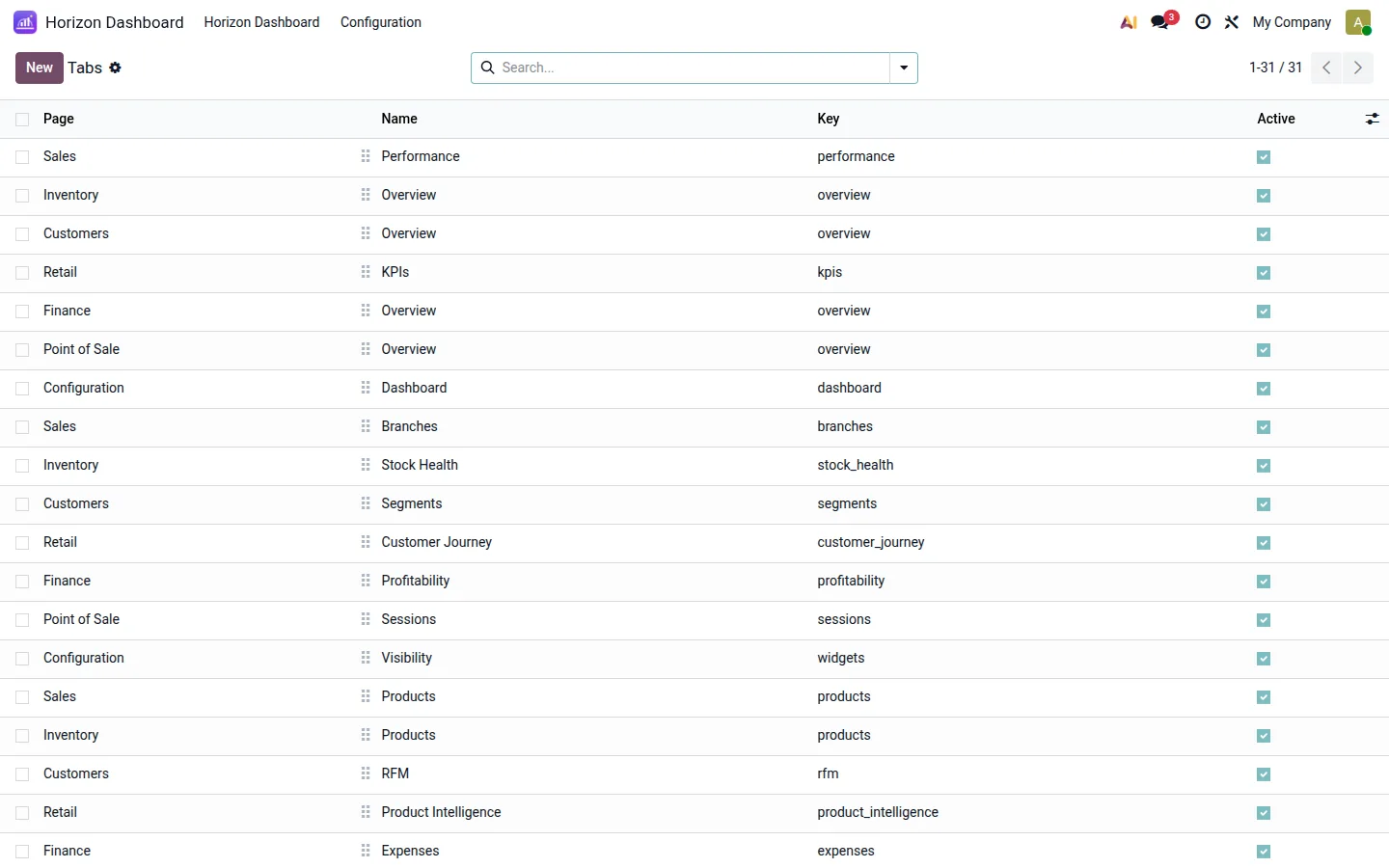The image size is (1389, 868).
Task: Open the user avatar menu
Action: tap(1358, 22)
